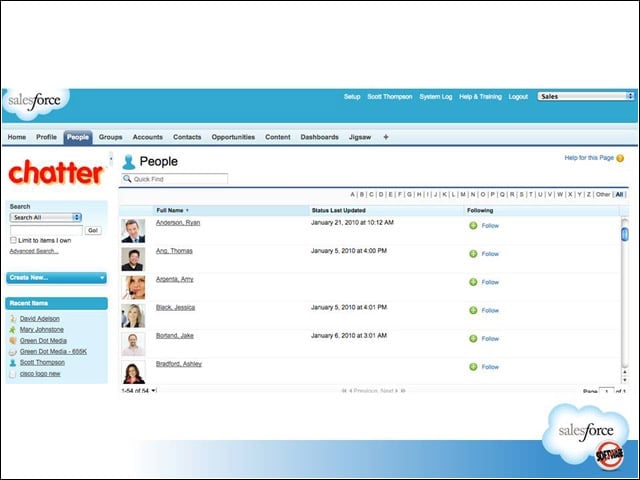Expand the Create New... menu
Screen dimensions: 640x480
(56, 278)
